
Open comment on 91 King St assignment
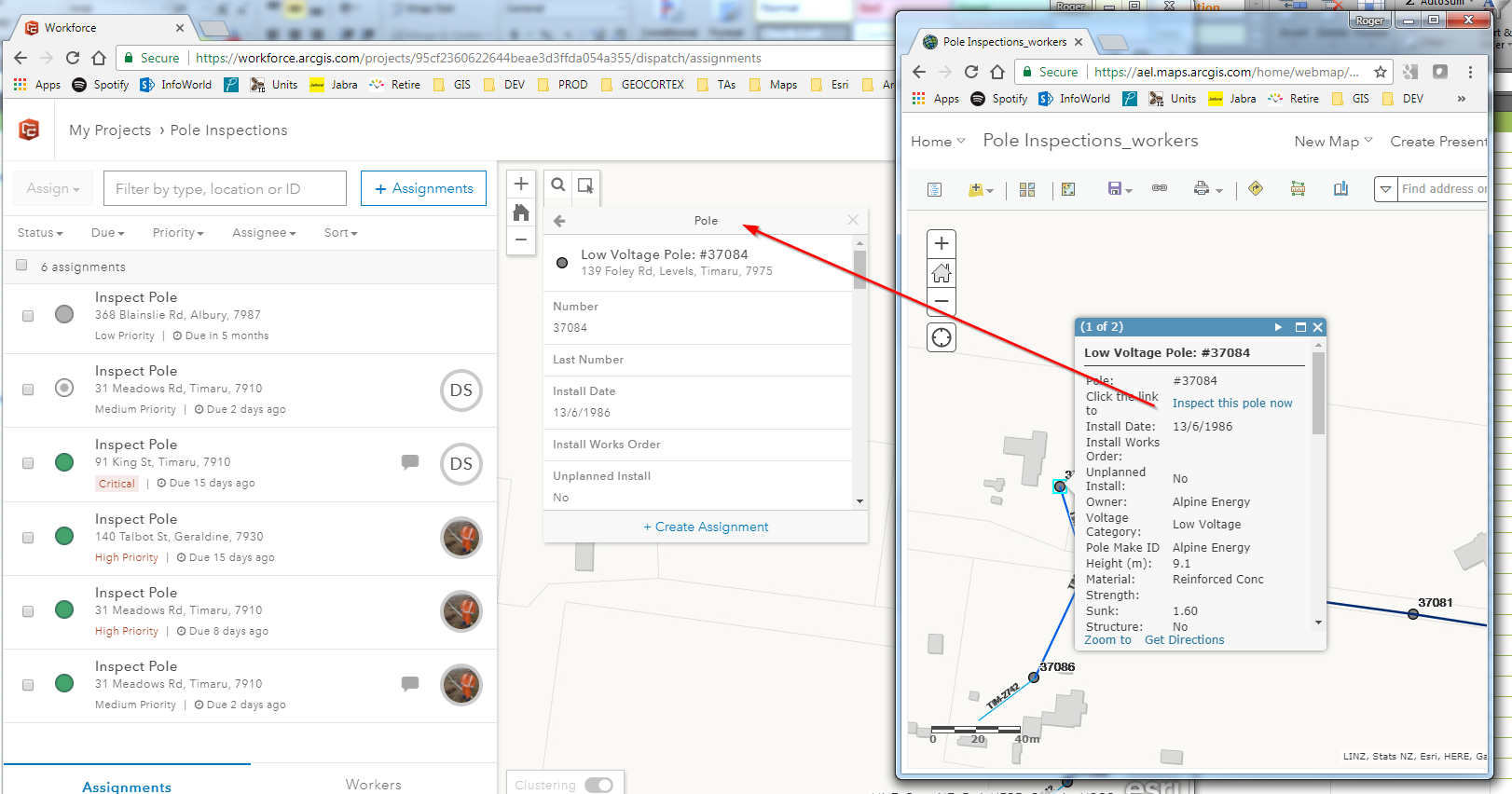410,461
